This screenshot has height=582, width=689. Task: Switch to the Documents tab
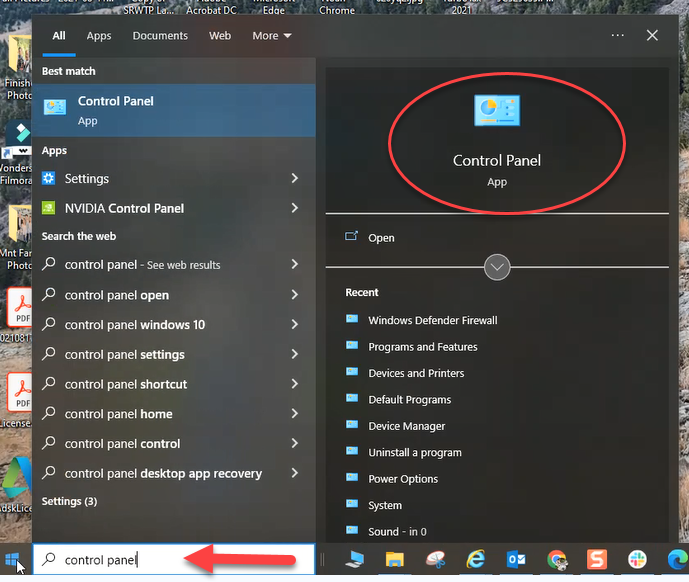pyautogui.click(x=160, y=36)
